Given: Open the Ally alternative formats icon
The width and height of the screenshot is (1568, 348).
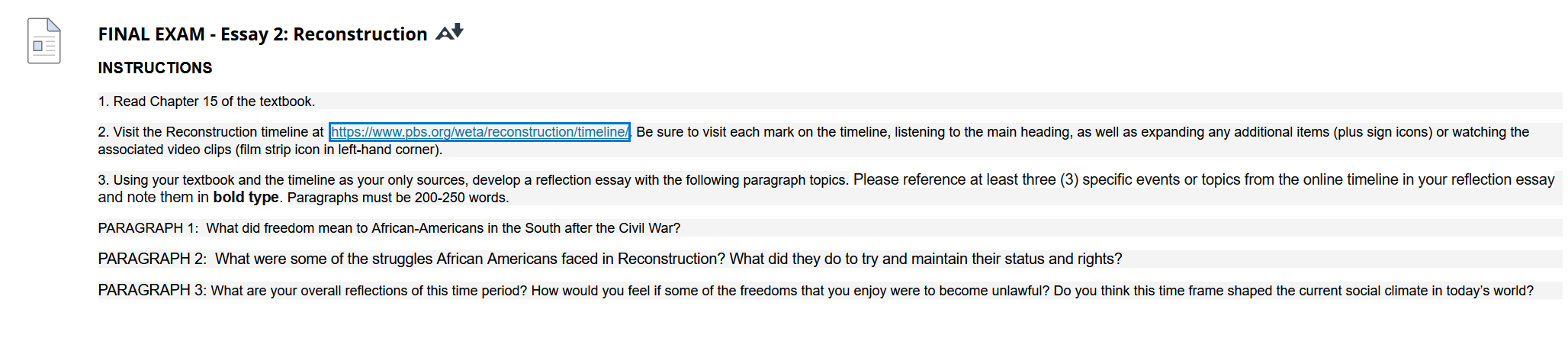Looking at the screenshot, I should click(449, 33).
